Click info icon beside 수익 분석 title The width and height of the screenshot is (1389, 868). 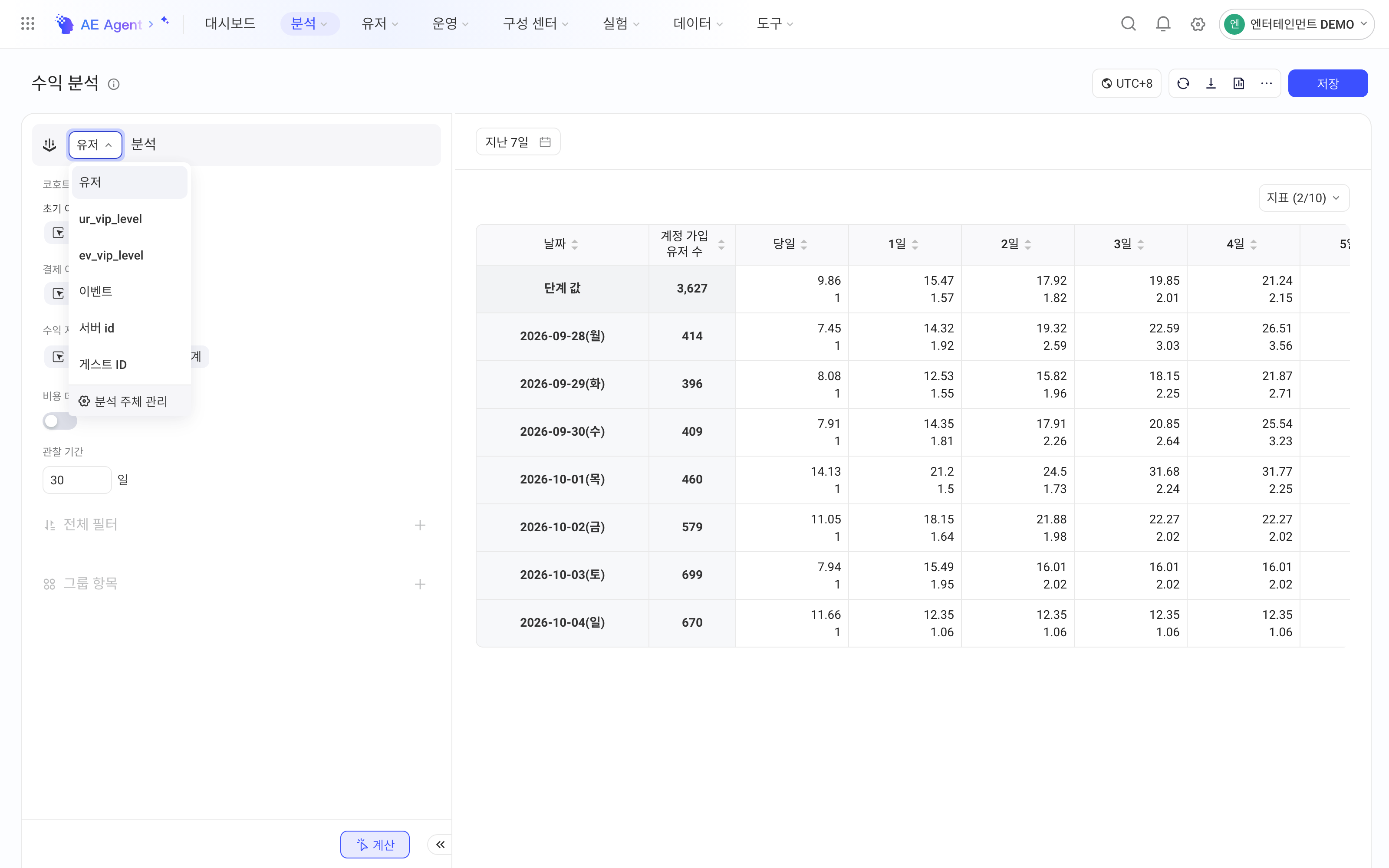click(x=114, y=84)
